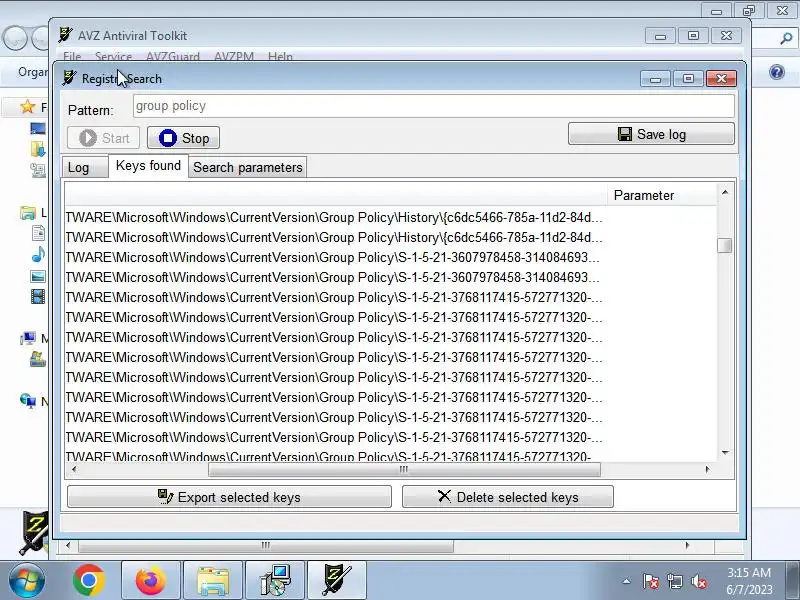Open the Keys found tab
The height and width of the screenshot is (600, 800).
click(x=148, y=165)
